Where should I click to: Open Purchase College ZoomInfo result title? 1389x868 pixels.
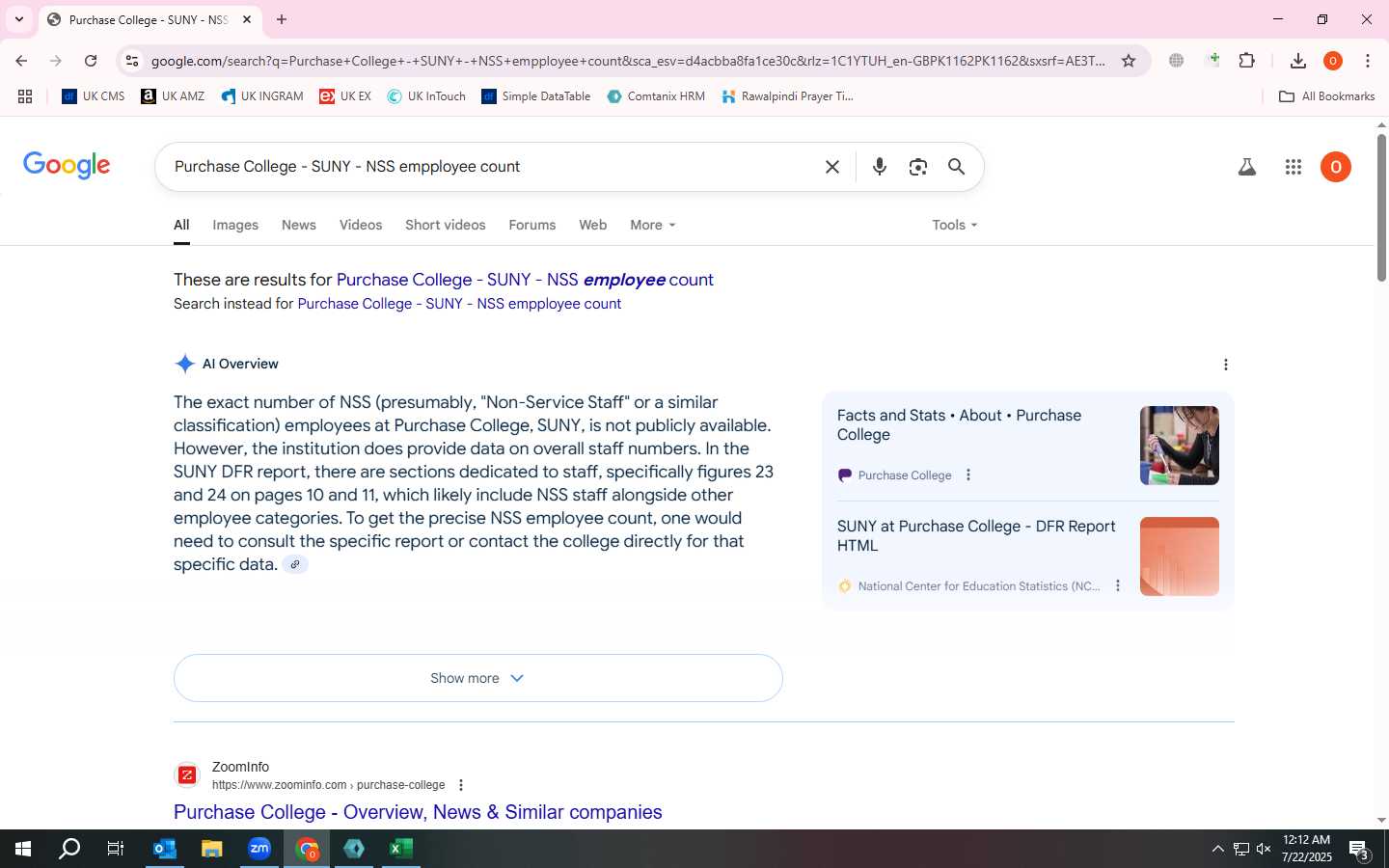click(418, 812)
